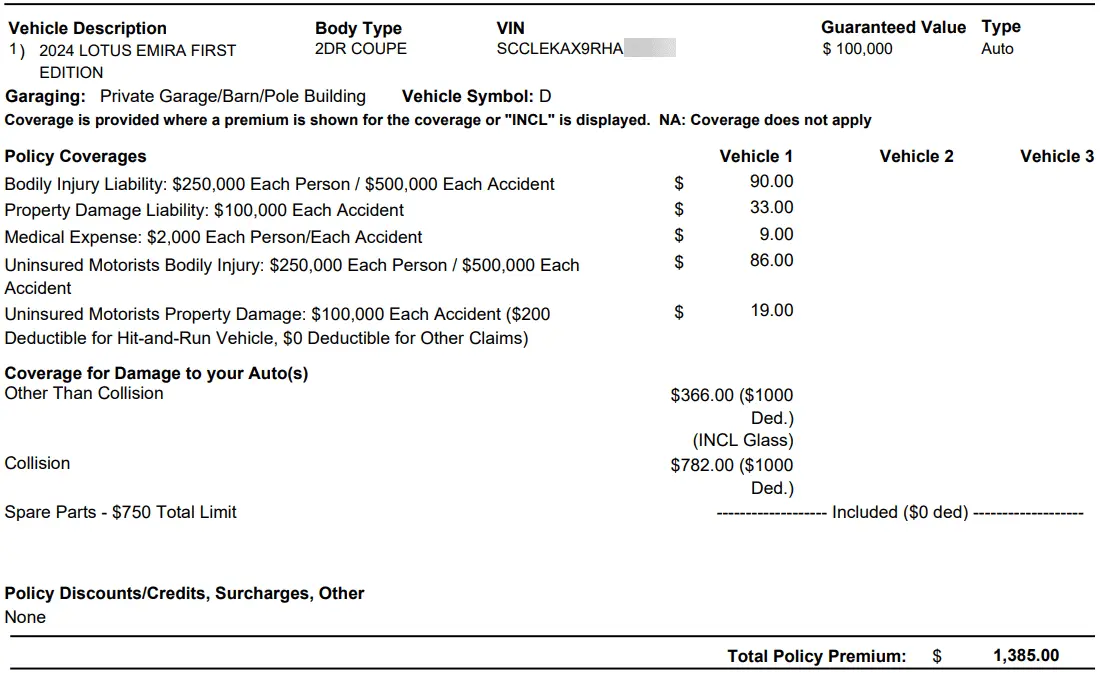Image resolution: width=1103 pixels, height=673 pixels.
Task: Click the Spare Parts total limit line
Action: (120, 512)
